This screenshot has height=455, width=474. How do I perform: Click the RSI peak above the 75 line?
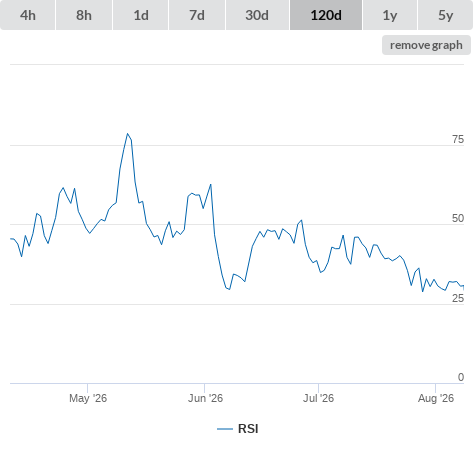point(127,134)
